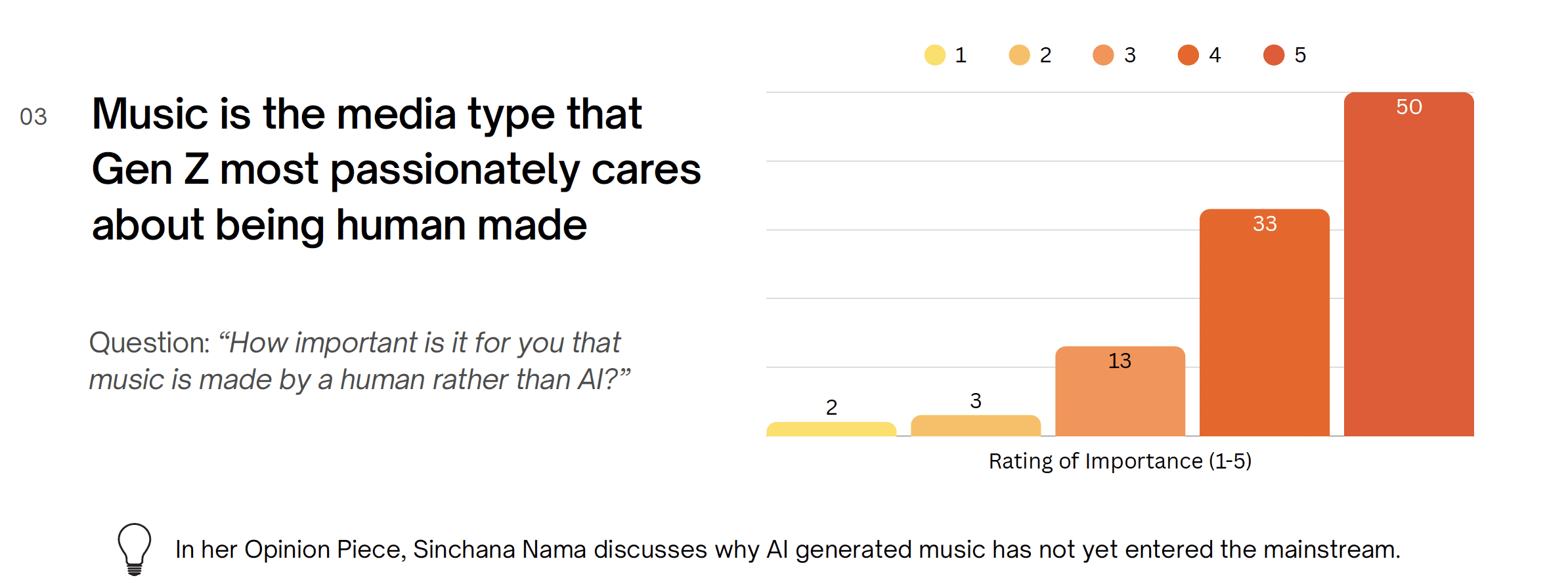Click the value label 33 inside the bar
The height and width of the screenshot is (584, 1568).
(1265, 224)
